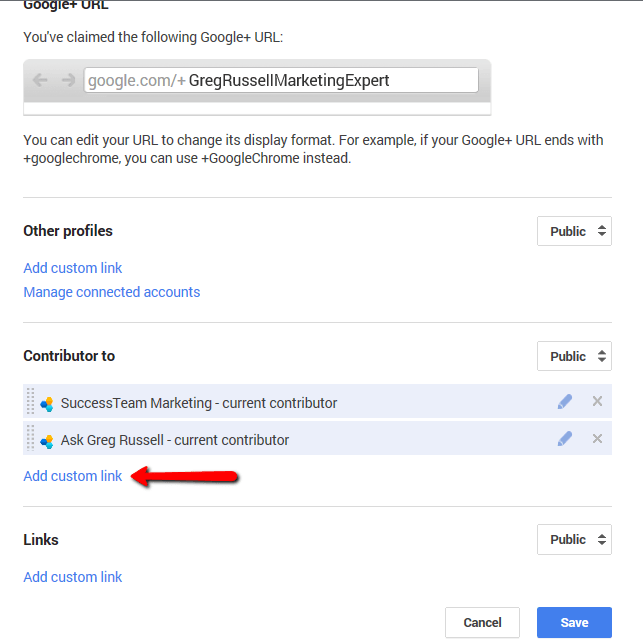Click the back arrow in URL bar
This screenshot has height=639, width=643.
coord(40,80)
